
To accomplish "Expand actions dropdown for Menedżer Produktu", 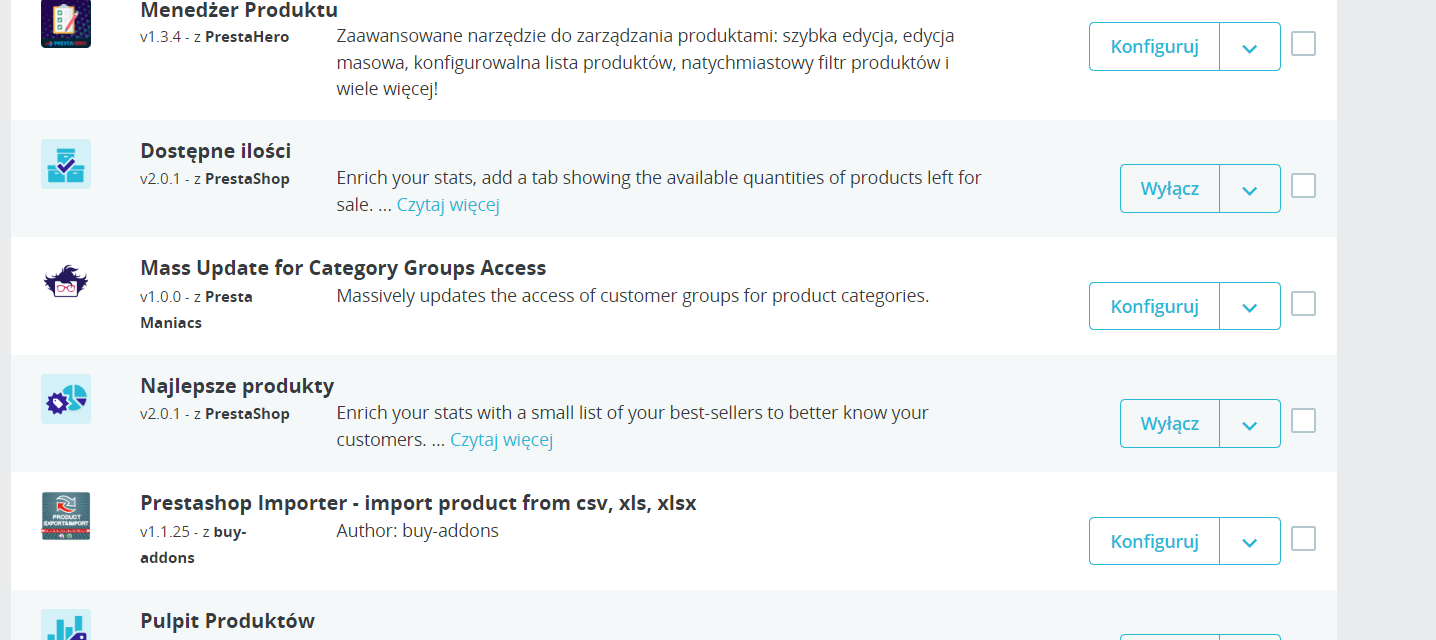I will [1250, 47].
